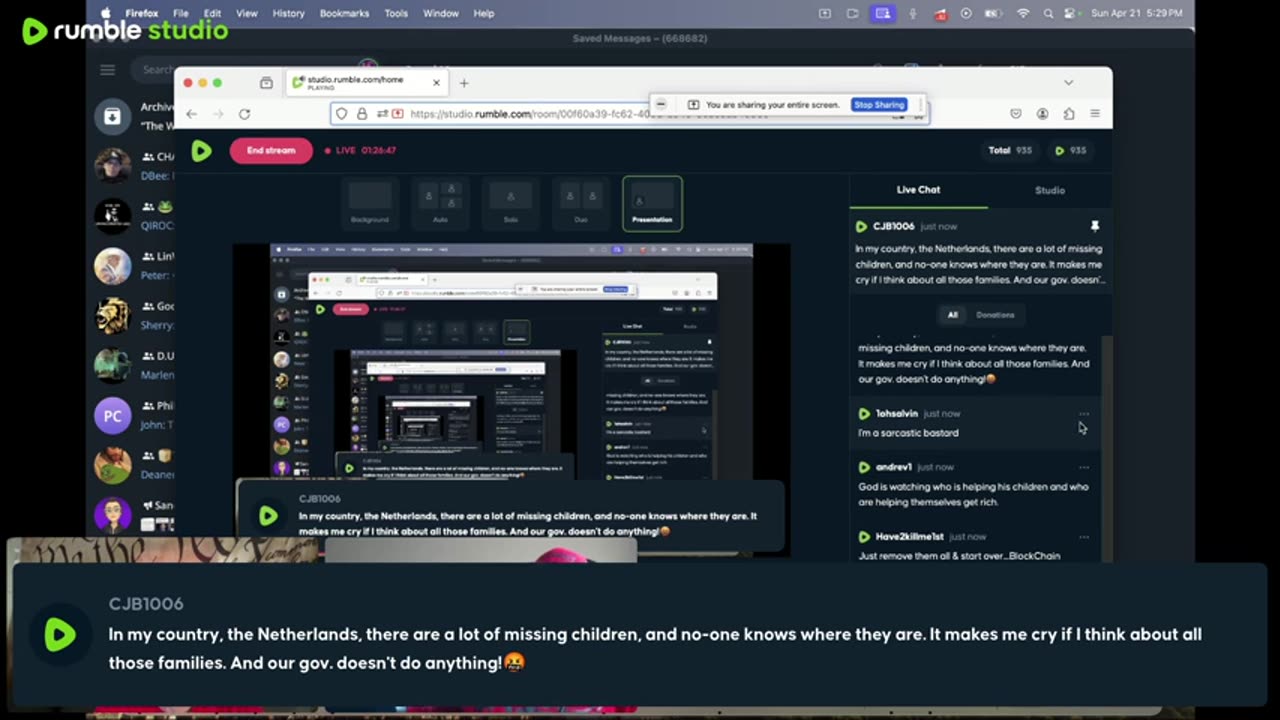The image size is (1280, 720).
Task: Filter chat by Donations
Action: tap(995, 315)
